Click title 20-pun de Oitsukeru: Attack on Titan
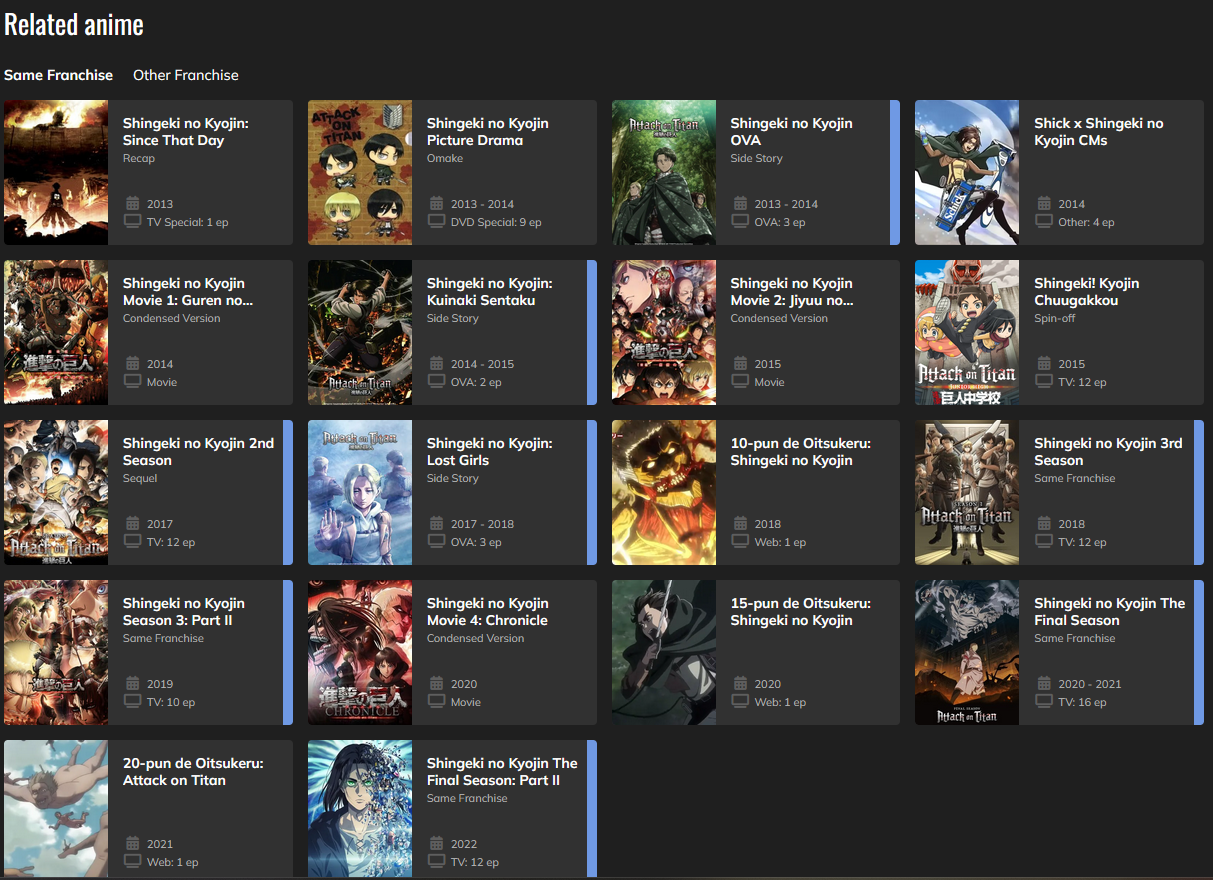The height and width of the screenshot is (880, 1213). coord(193,772)
